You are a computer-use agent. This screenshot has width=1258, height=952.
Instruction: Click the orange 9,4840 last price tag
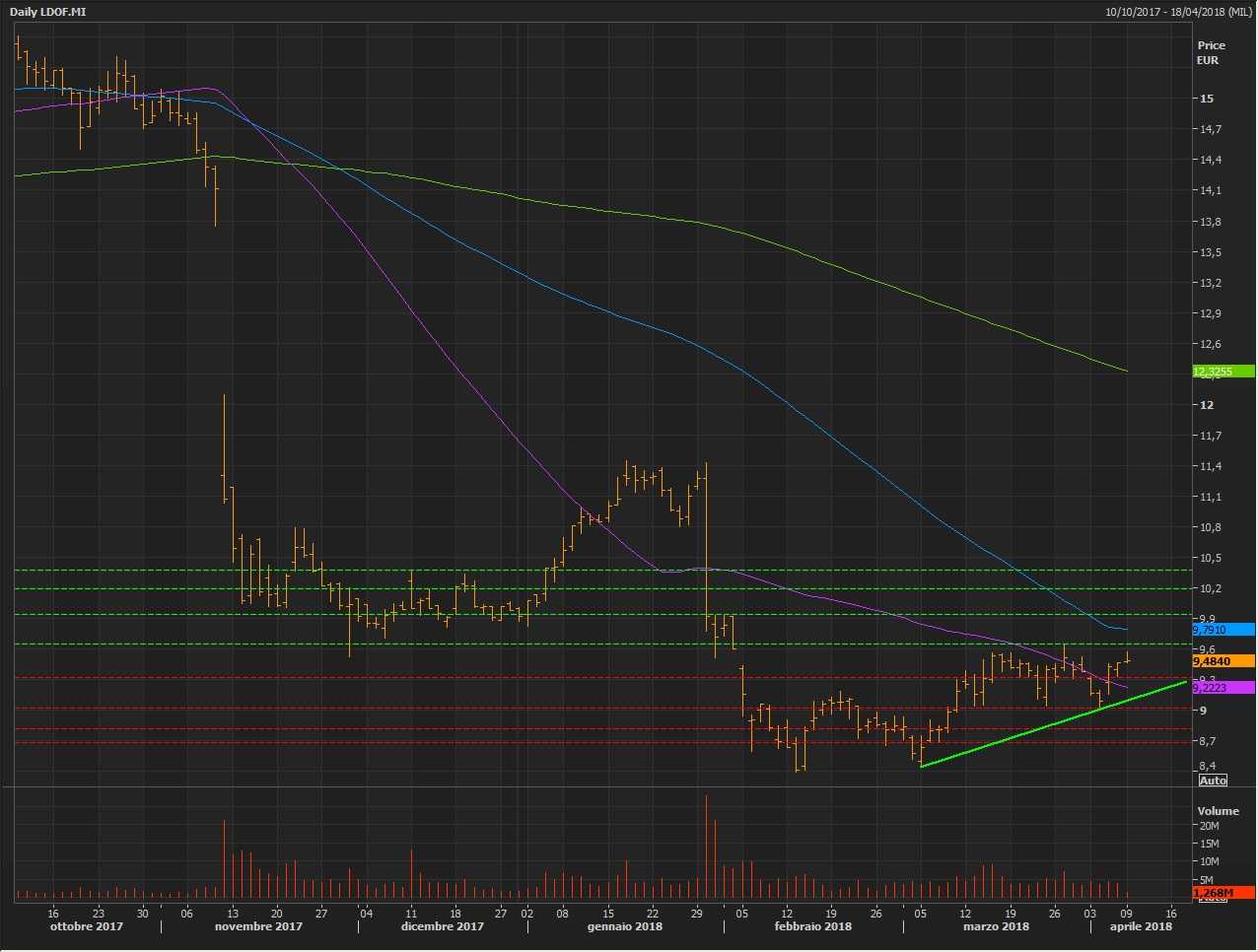tap(1223, 661)
